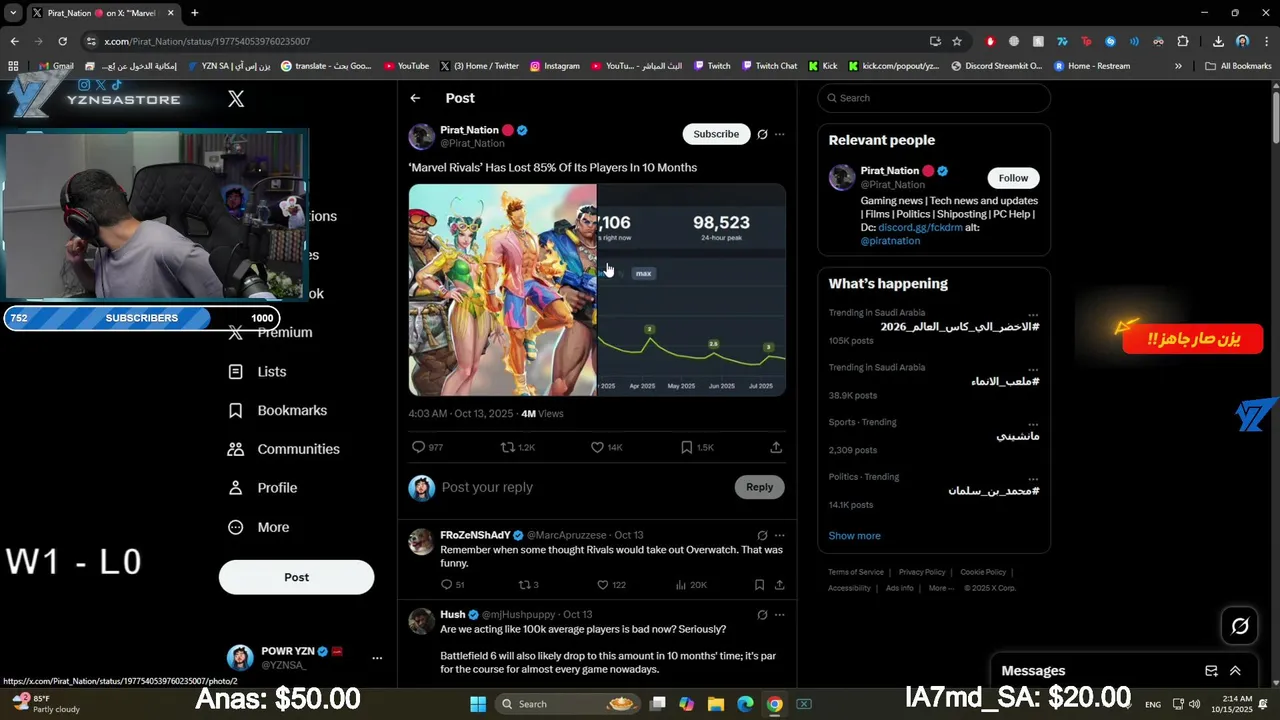Open more options on FRoZeNShAdY comment
Viewport: 1280px width, 720px height.
780,535
